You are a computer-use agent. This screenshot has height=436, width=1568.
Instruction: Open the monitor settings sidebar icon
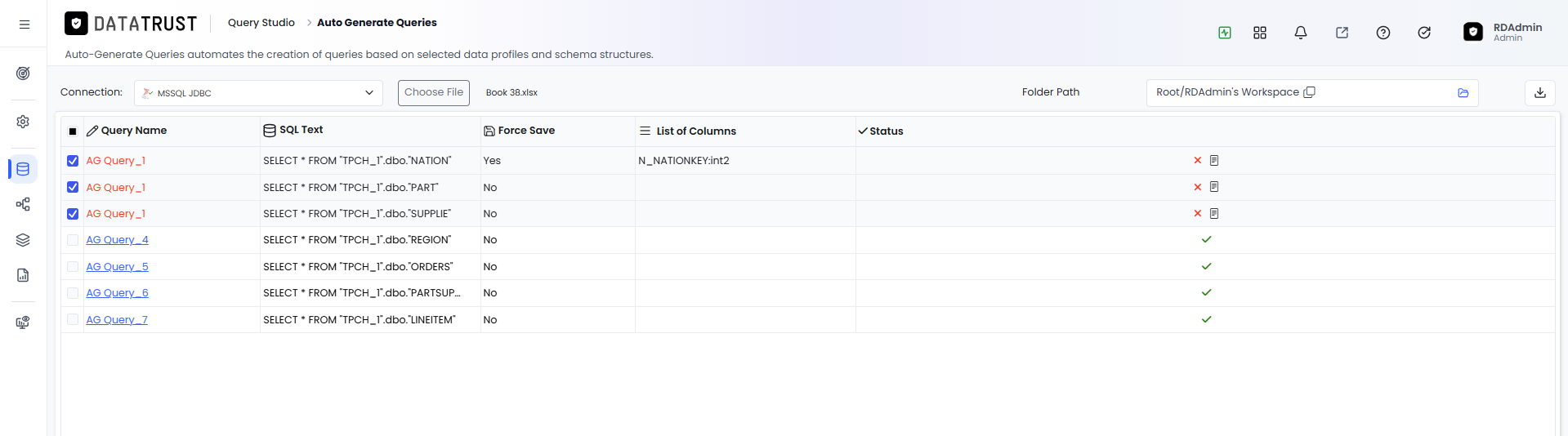coord(23,323)
